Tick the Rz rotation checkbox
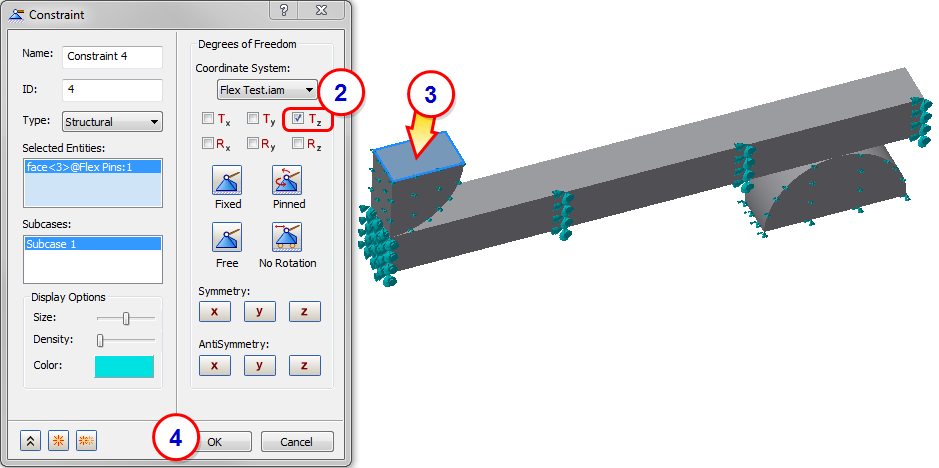 pos(298,143)
